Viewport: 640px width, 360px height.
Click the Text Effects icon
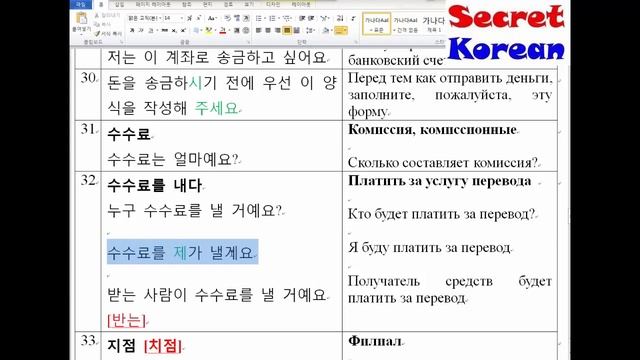(x=196, y=30)
